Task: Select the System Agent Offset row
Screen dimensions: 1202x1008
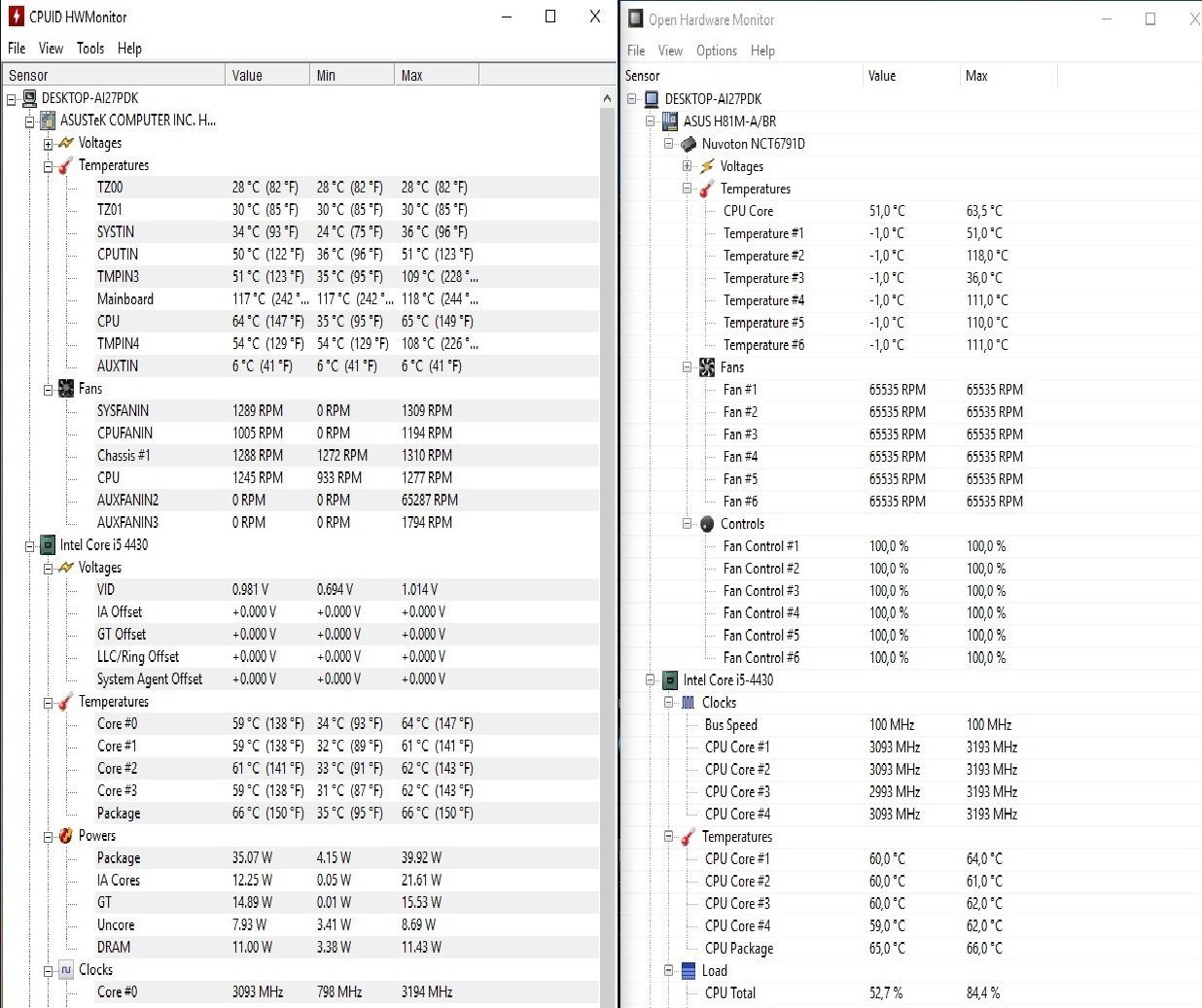Action: [300, 679]
